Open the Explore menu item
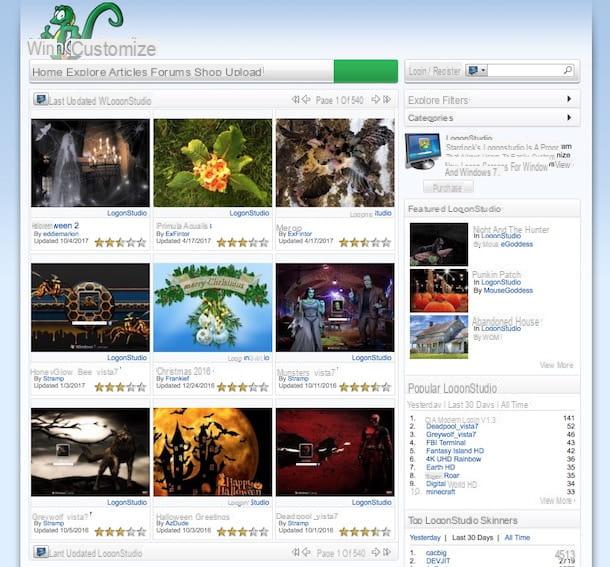The width and height of the screenshot is (610, 567). pos(86,72)
